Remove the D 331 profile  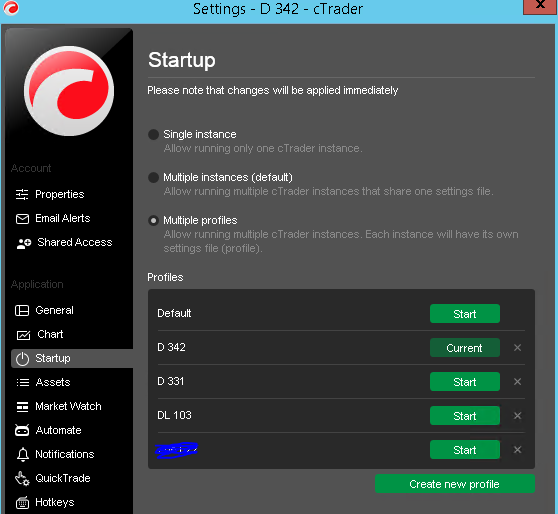pos(517,382)
